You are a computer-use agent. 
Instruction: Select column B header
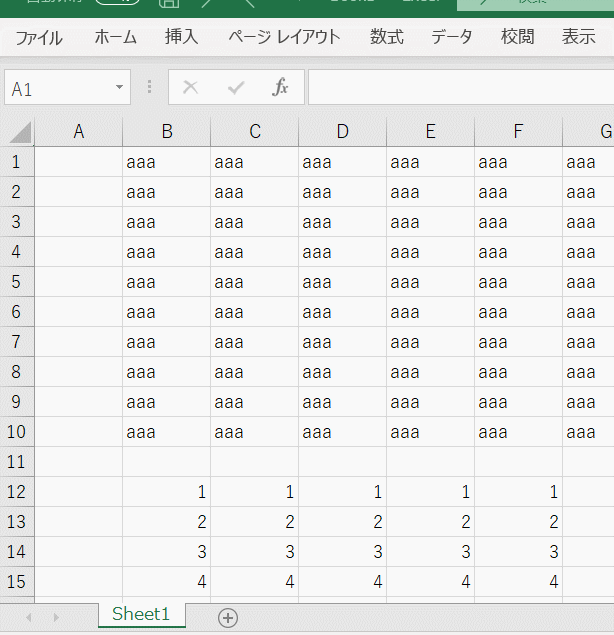[166, 132]
